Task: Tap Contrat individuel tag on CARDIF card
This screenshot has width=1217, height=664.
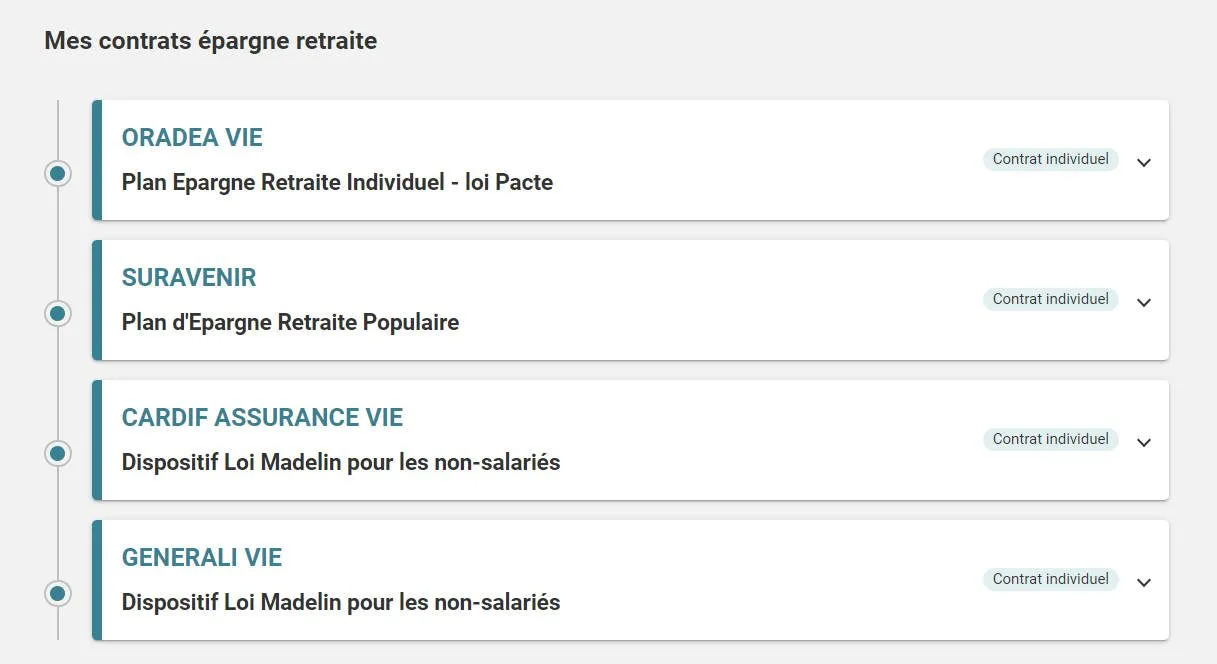Action: (x=1050, y=439)
